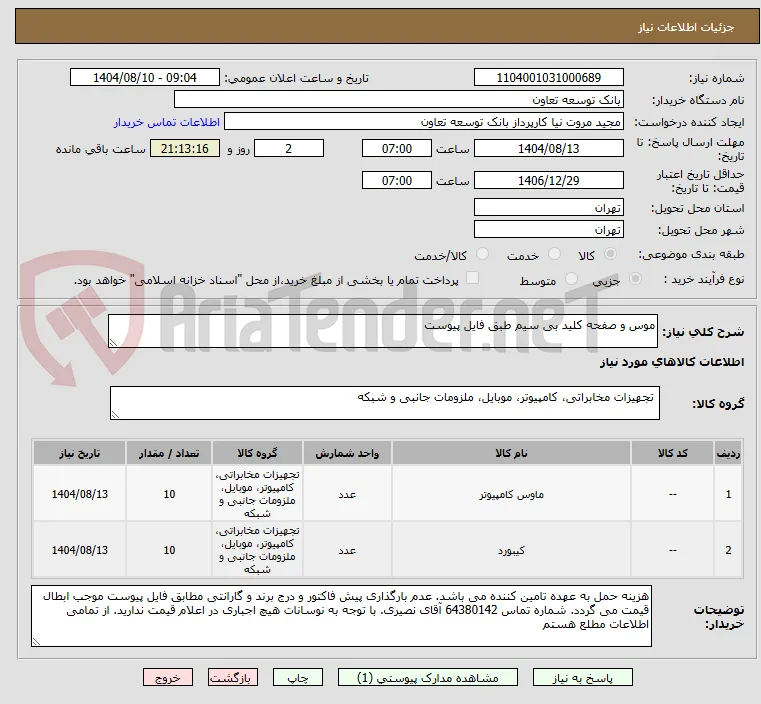Viewport: 761px width, 704px height.
Task: Click row number 2 cell
Action: [728, 550]
